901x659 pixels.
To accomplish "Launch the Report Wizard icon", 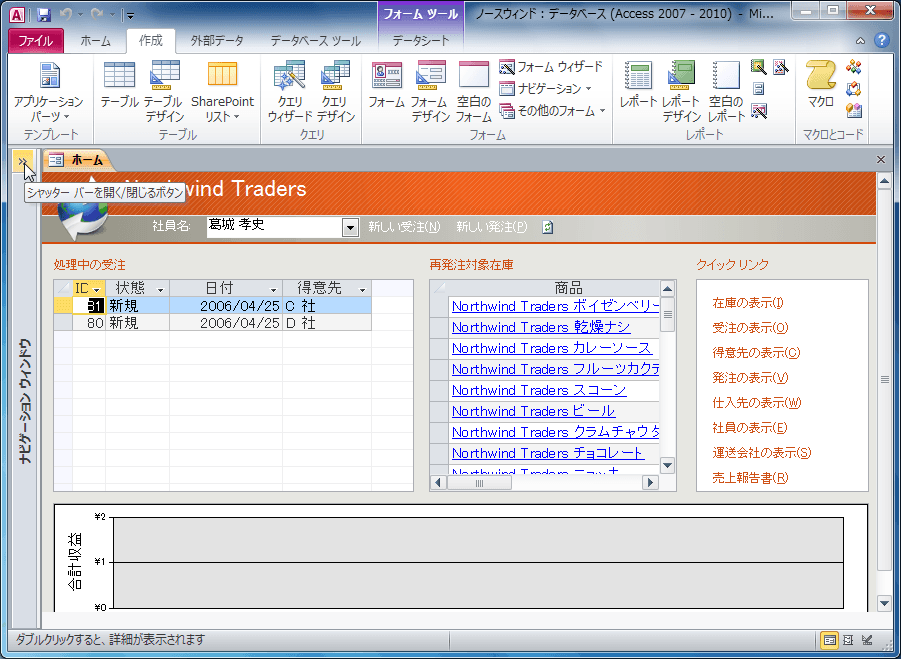I will pos(758,67).
